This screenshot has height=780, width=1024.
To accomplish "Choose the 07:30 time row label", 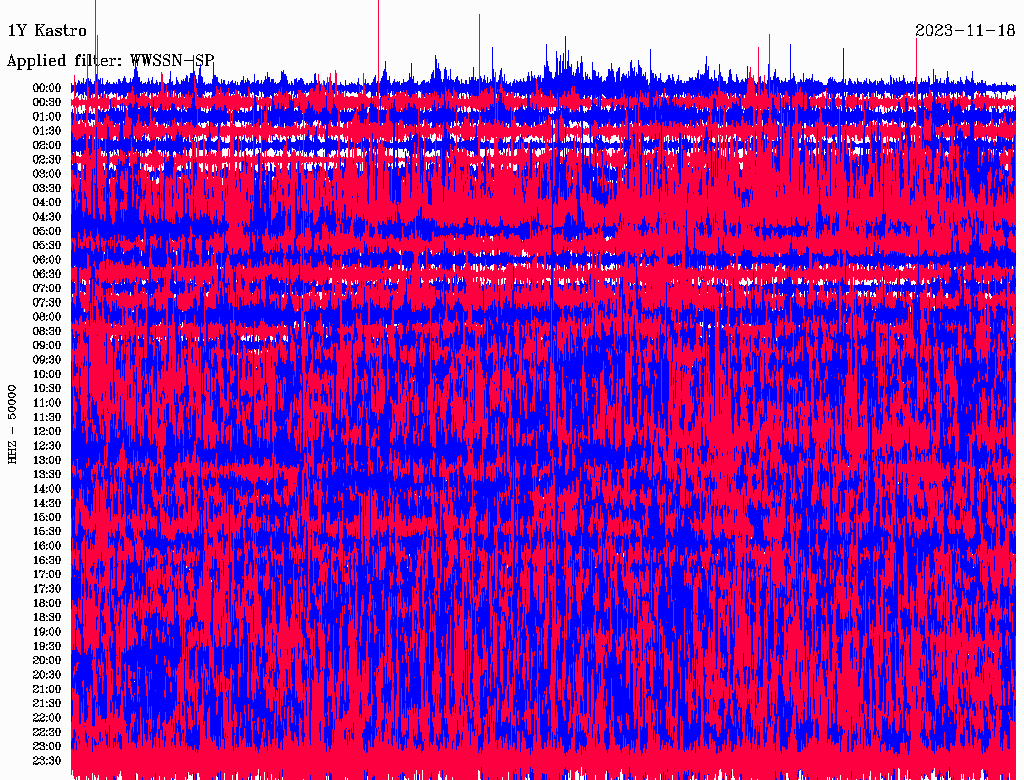I will click(47, 303).
